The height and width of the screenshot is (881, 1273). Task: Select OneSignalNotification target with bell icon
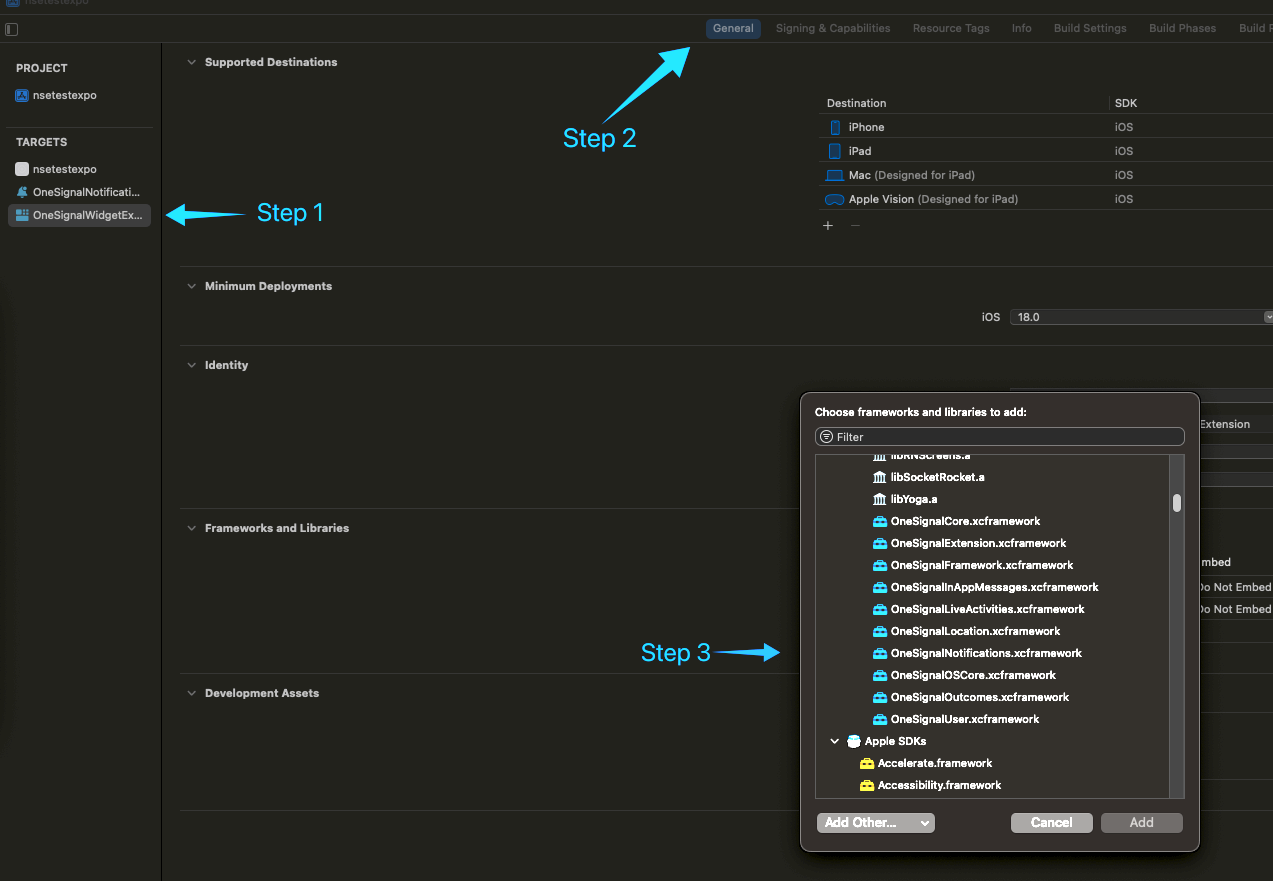tap(79, 192)
